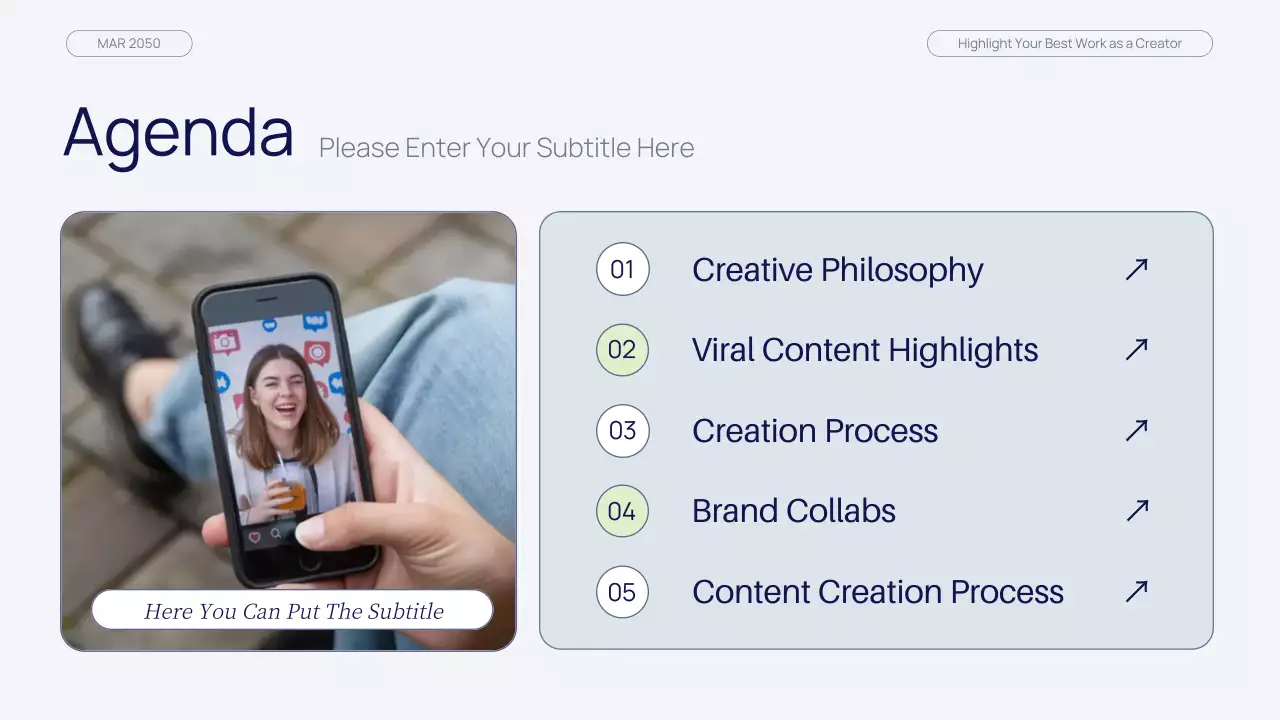Viewport: 1280px width, 720px height.
Task: Select the 05 number circle
Action: click(623, 592)
